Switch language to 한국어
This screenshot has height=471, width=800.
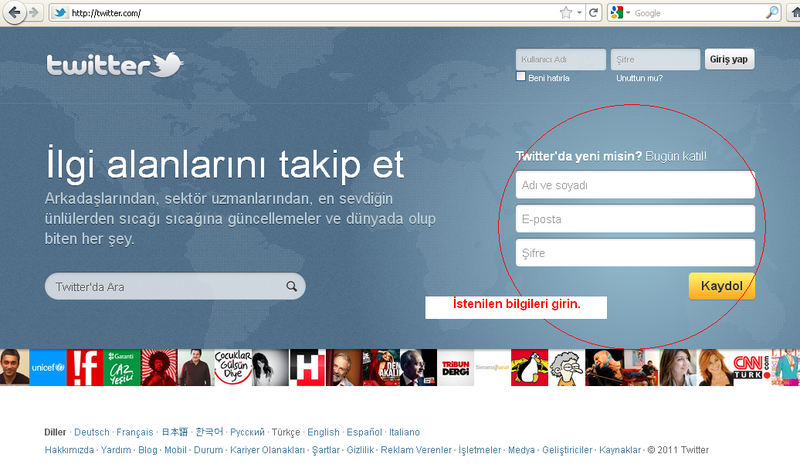click(x=209, y=432)
